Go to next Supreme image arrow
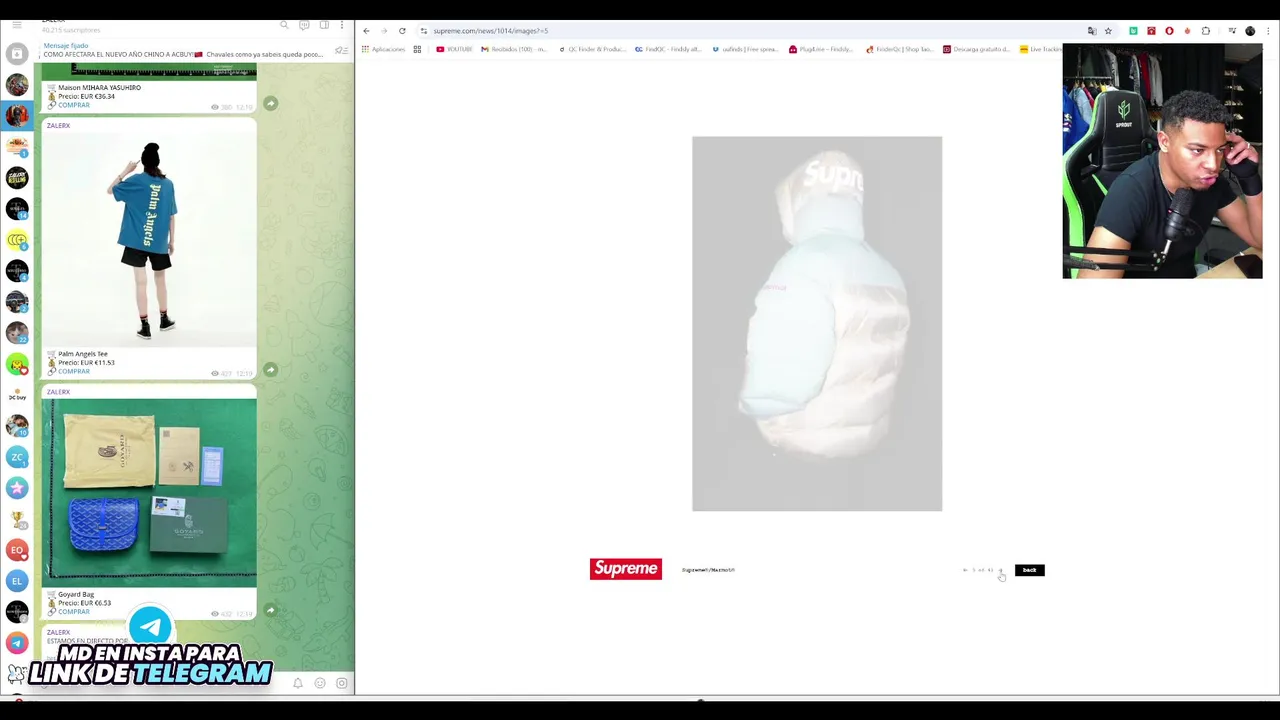 coord(1000,570)
